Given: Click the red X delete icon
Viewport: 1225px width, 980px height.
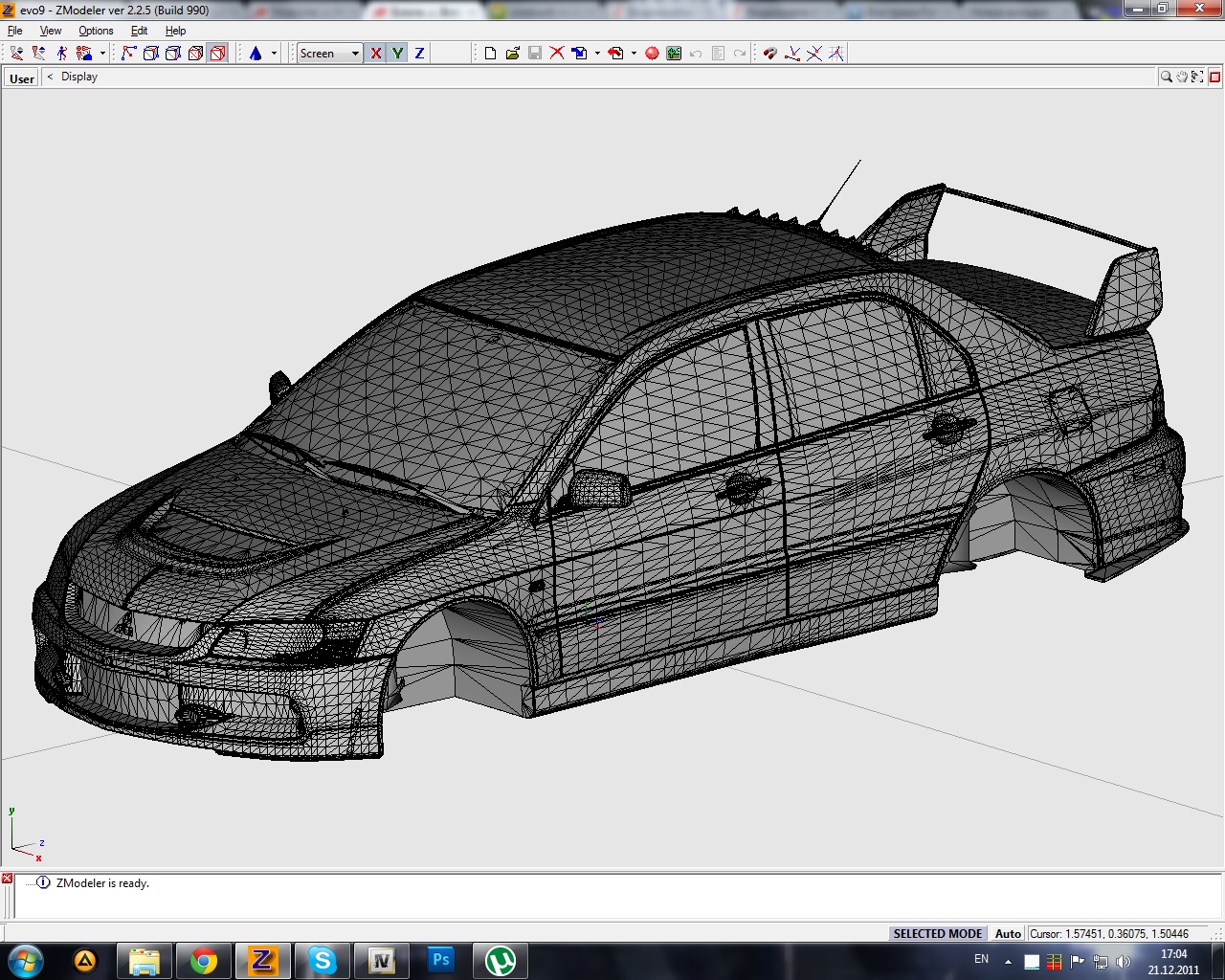Looking at the screenshot, I should [x=557, y=54].
